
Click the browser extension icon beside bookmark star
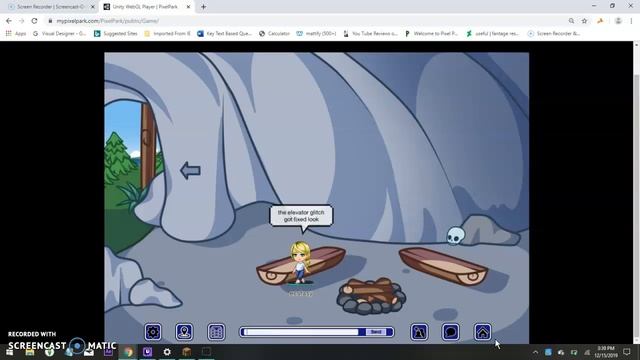600,21
